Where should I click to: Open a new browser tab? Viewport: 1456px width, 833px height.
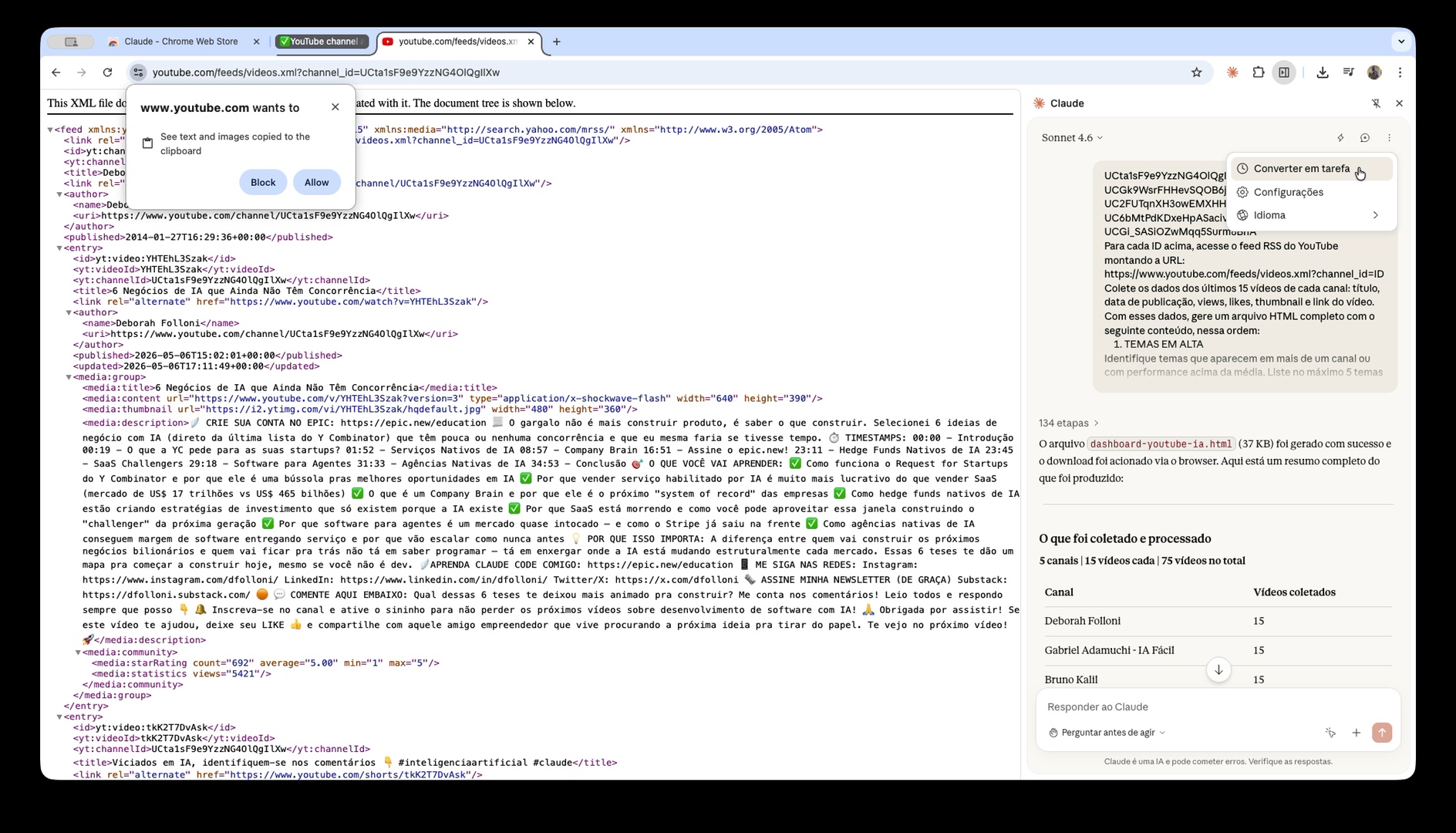click(557, 42)
